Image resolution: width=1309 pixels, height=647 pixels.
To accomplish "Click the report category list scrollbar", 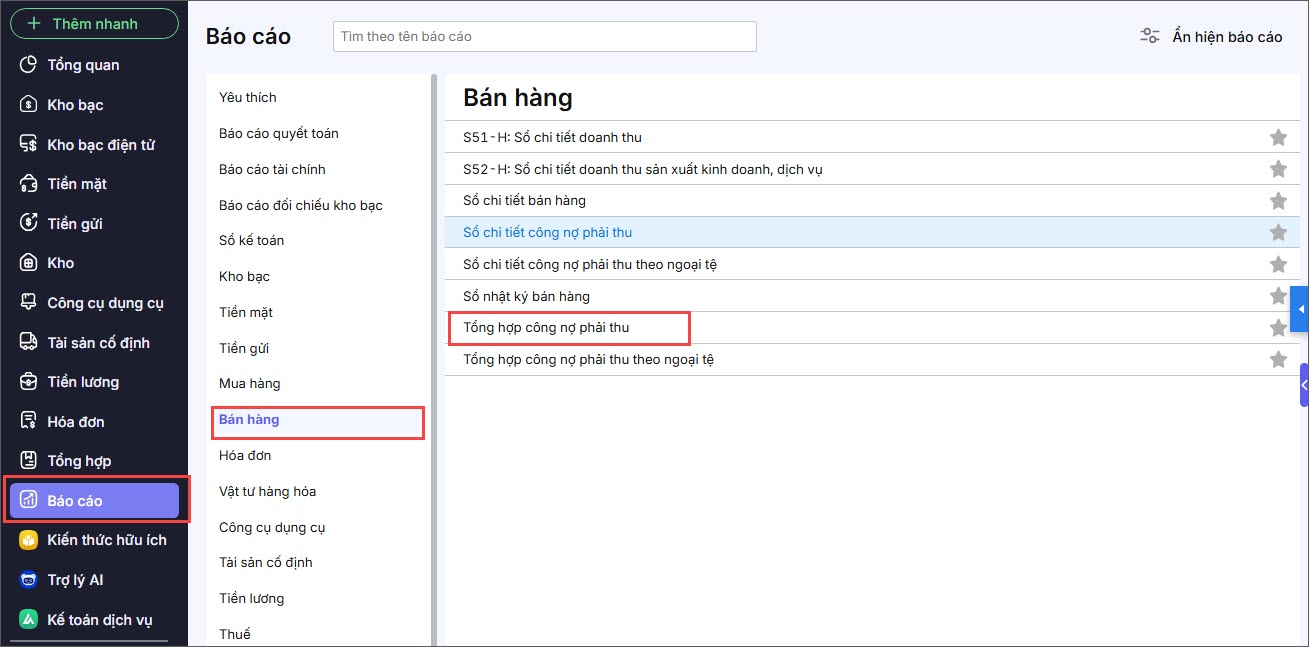I will 434,360.
